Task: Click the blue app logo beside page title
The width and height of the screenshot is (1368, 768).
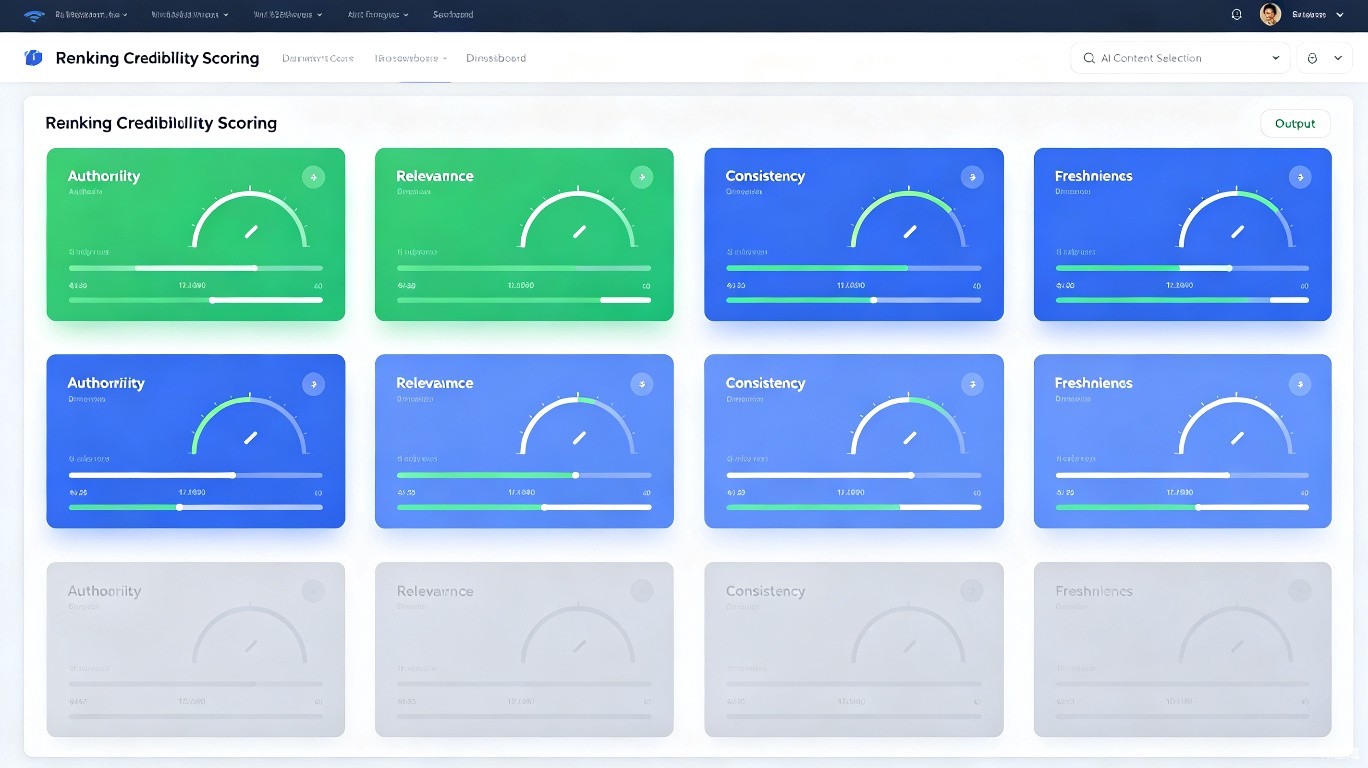Action: [x=33, y=58]
